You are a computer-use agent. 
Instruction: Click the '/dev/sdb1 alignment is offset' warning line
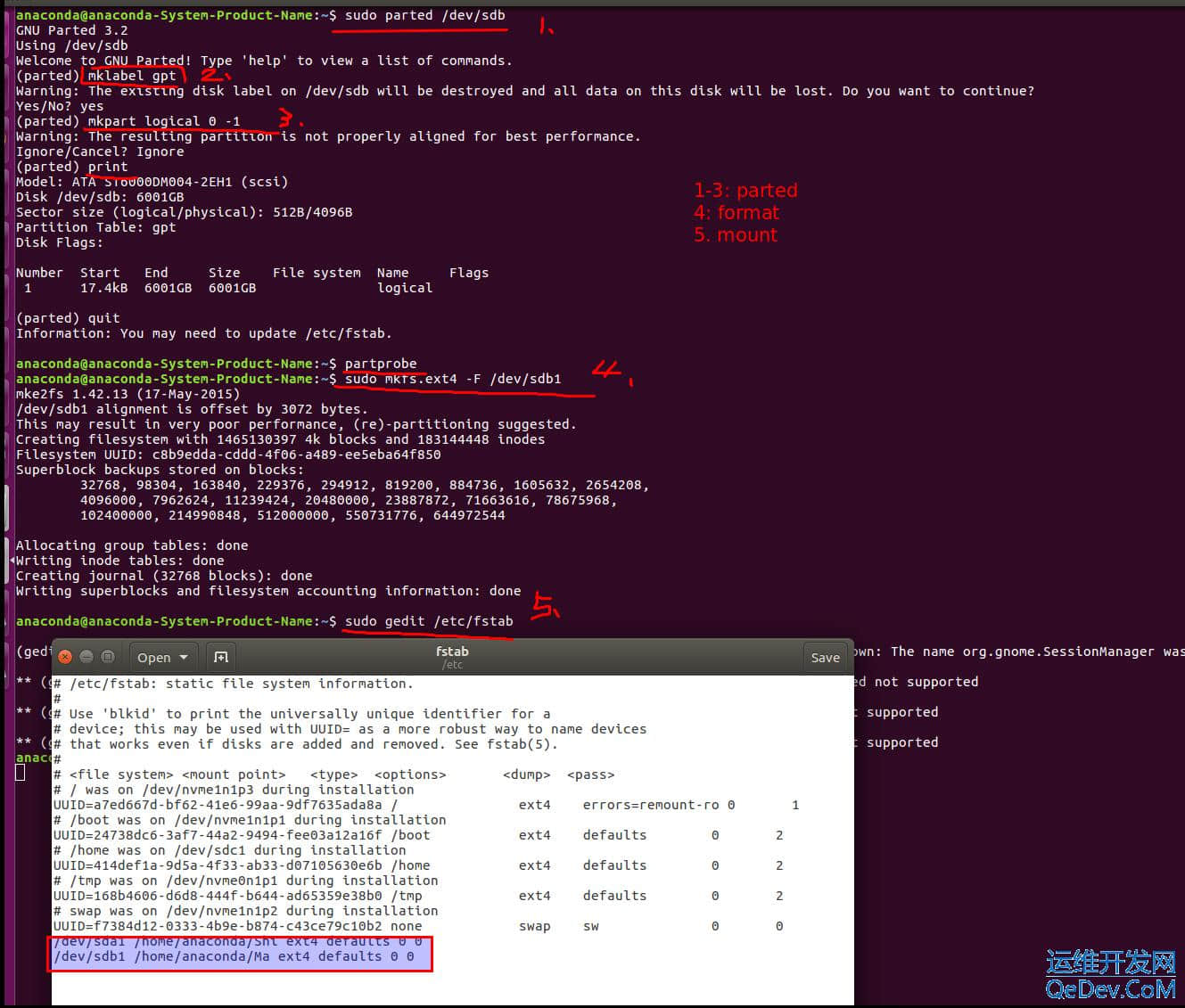tap(193, 409)
